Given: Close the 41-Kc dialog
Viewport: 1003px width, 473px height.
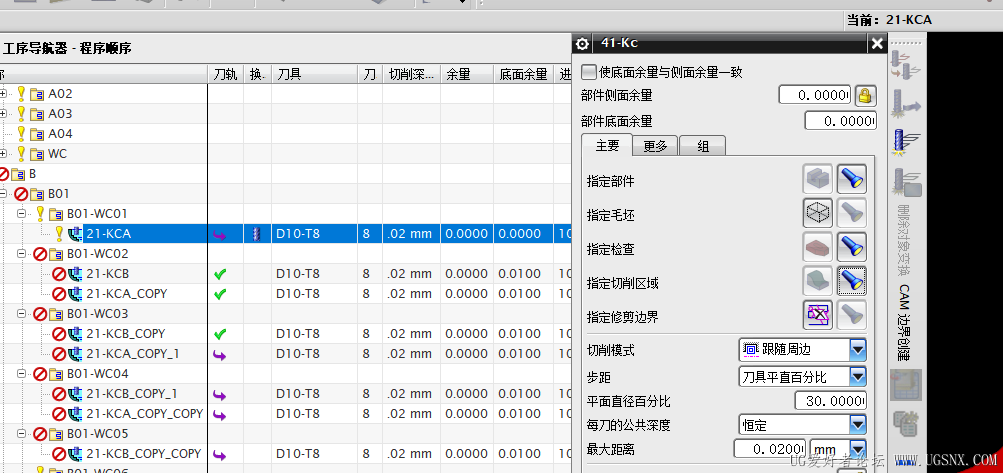Looking at the screenshot, I should click(876, 44).
